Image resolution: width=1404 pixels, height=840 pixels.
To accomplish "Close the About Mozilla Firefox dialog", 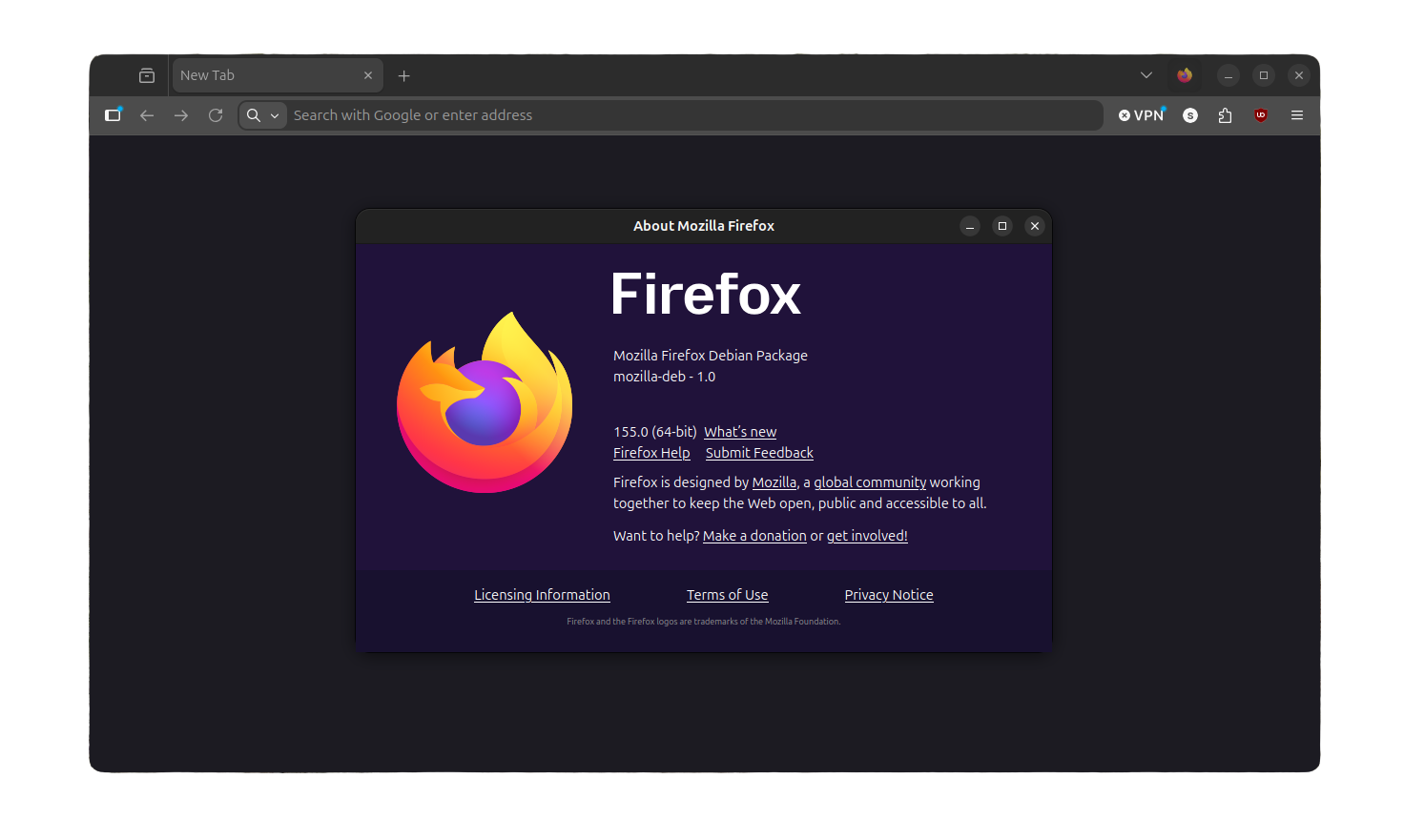I will tap(1035, 226).
